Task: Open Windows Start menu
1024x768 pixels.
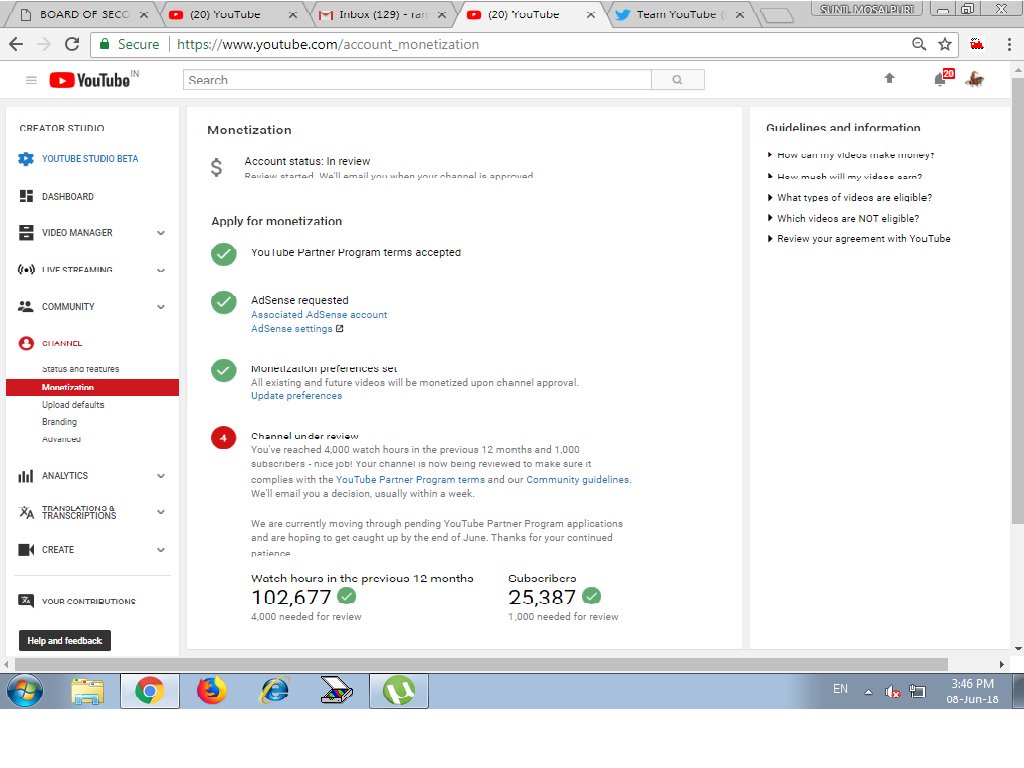Action: [25, 690]
